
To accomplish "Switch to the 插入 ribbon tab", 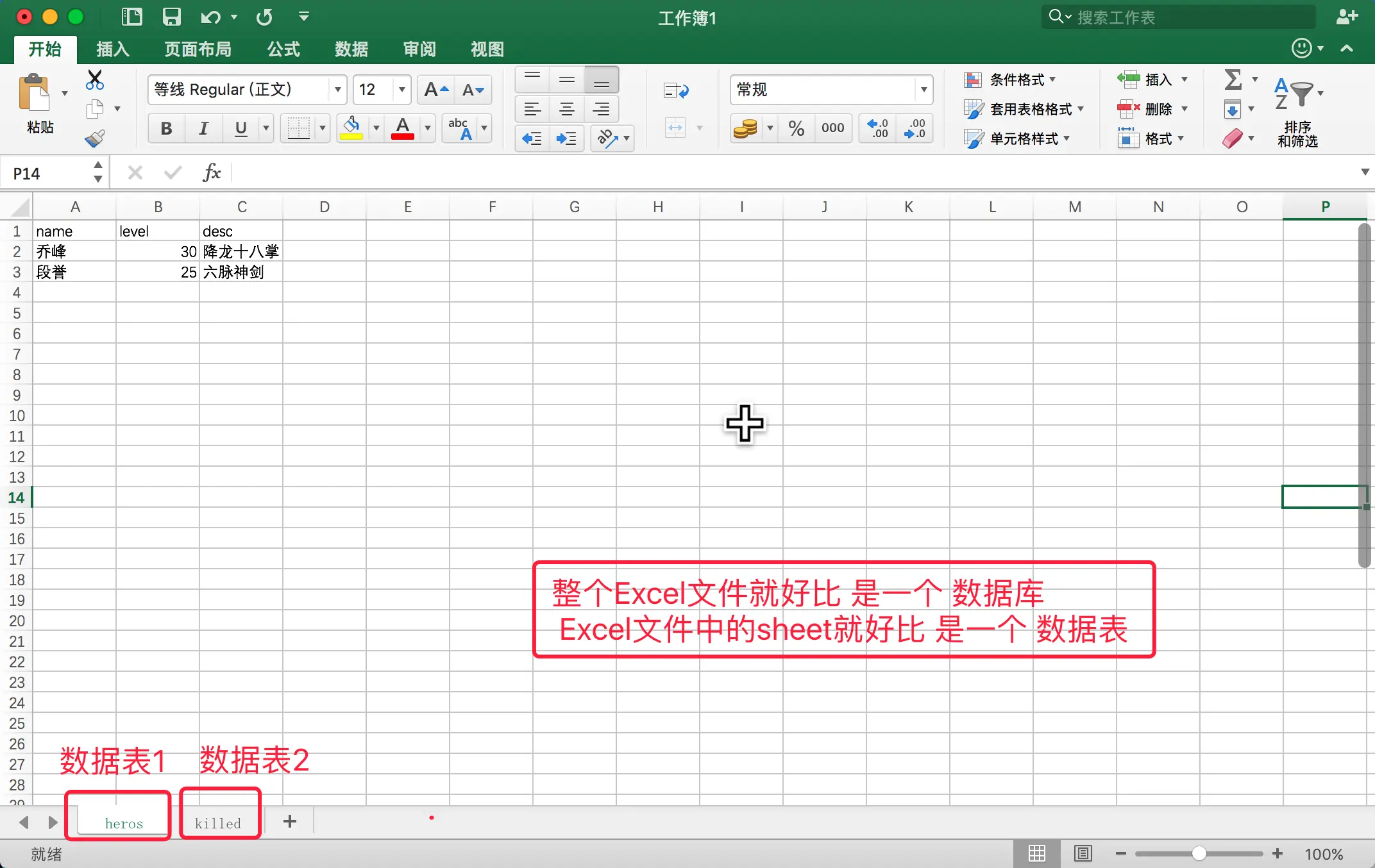I will pos(113,49).
